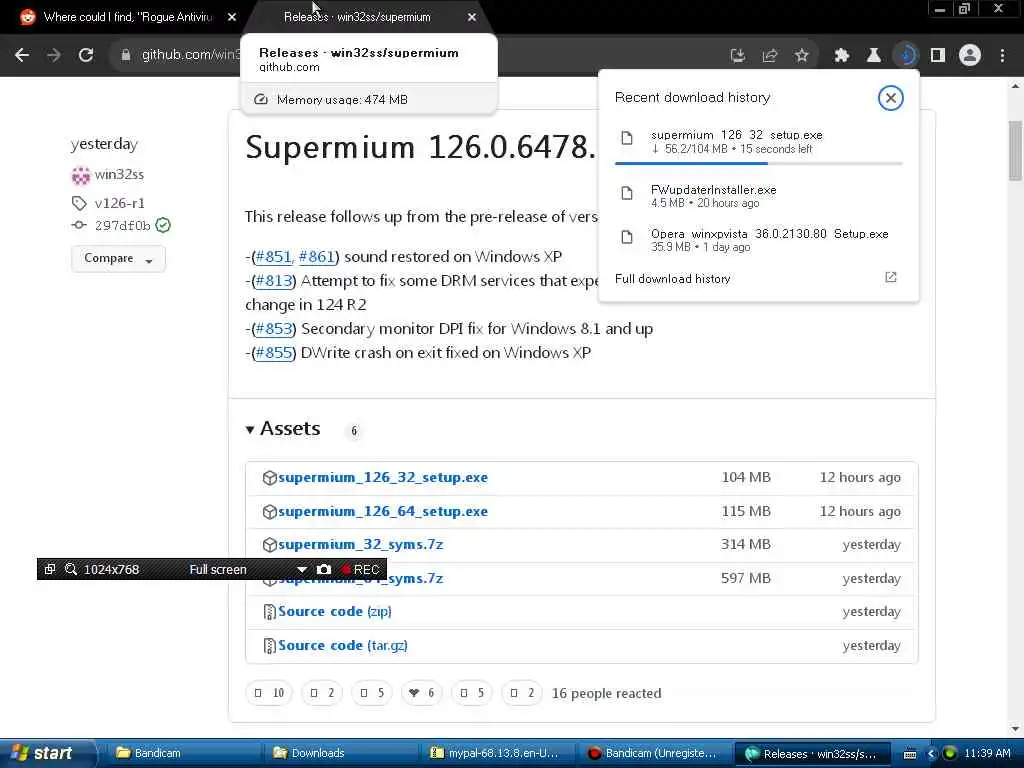Click the github.com address bar
The image size is (1024, 768).
[189, 56]
